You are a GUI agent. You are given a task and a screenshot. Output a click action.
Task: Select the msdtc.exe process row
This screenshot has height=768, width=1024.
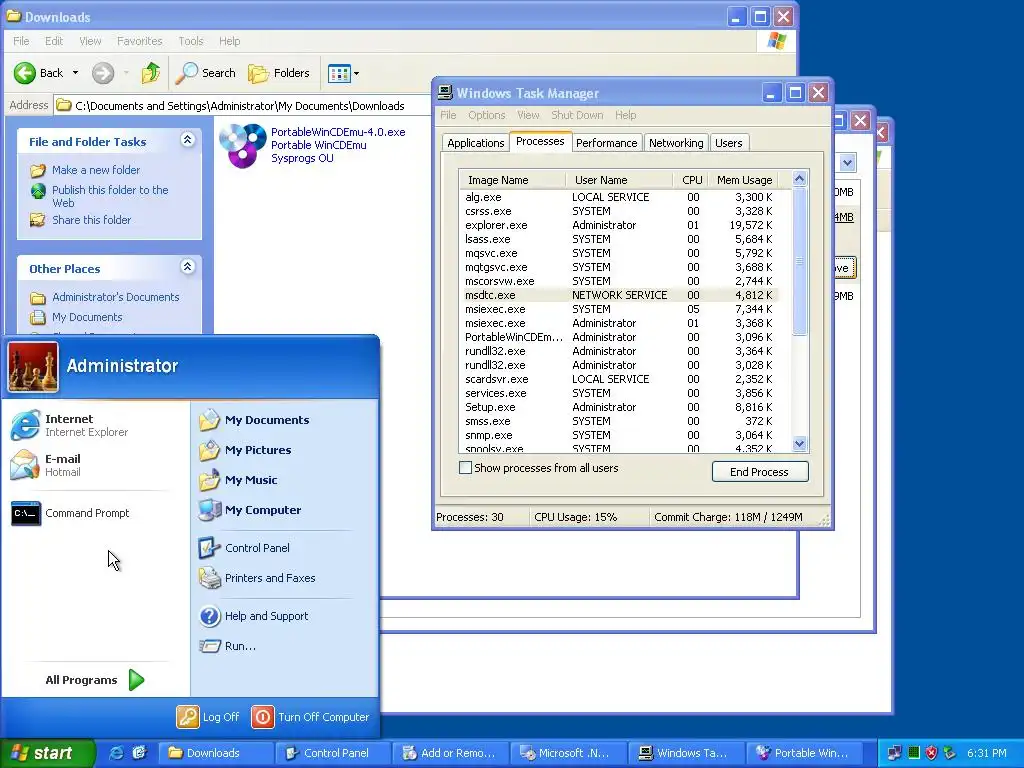point(619,295)
